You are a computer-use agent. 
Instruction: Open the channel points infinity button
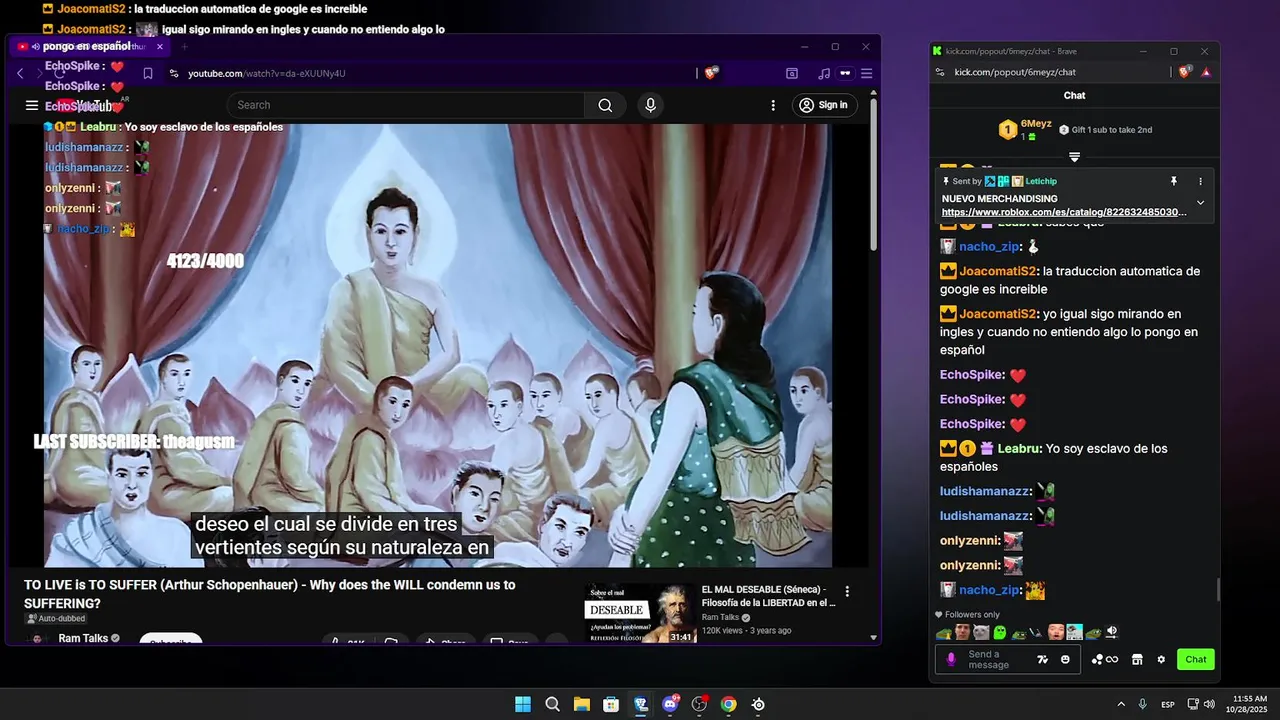tap(1105, 659)
